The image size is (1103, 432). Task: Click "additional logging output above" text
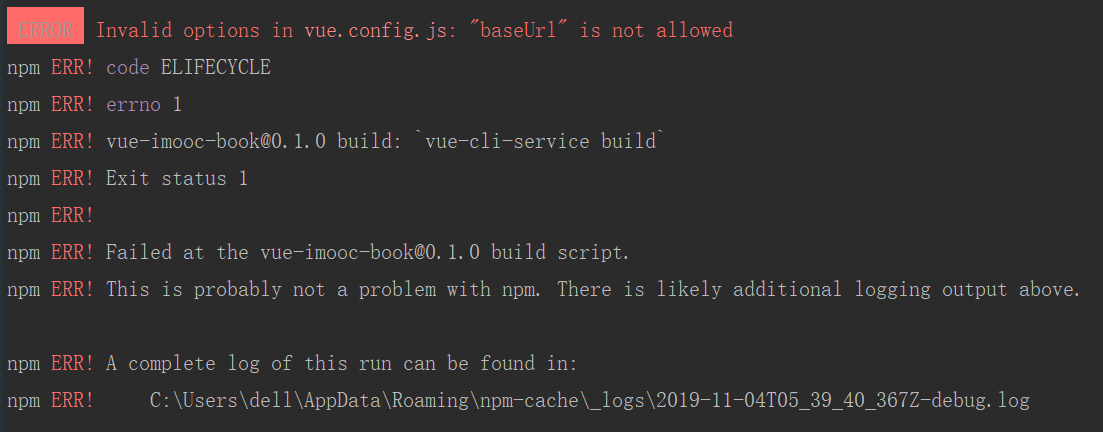coord(906,290)
